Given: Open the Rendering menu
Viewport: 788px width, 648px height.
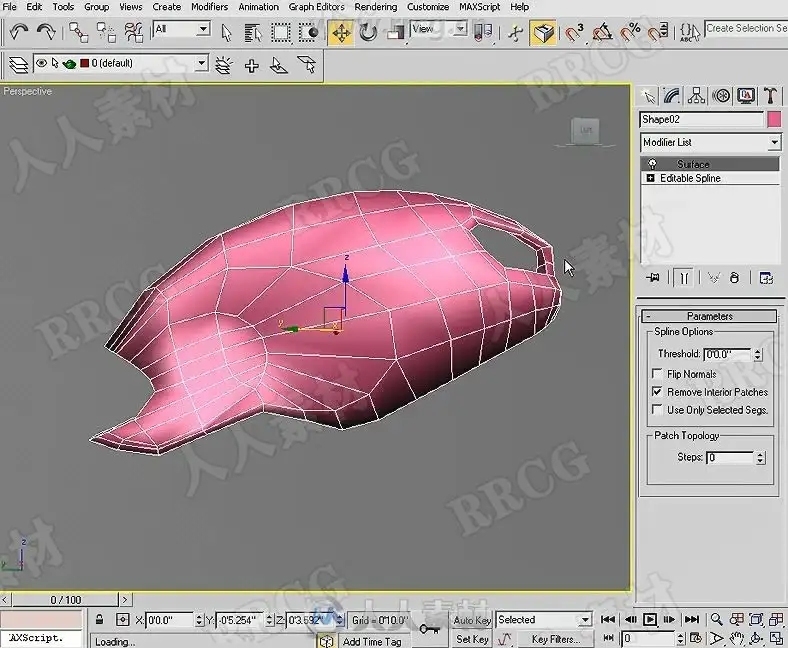Looking at the screenshot, I should tap(375, 7).
